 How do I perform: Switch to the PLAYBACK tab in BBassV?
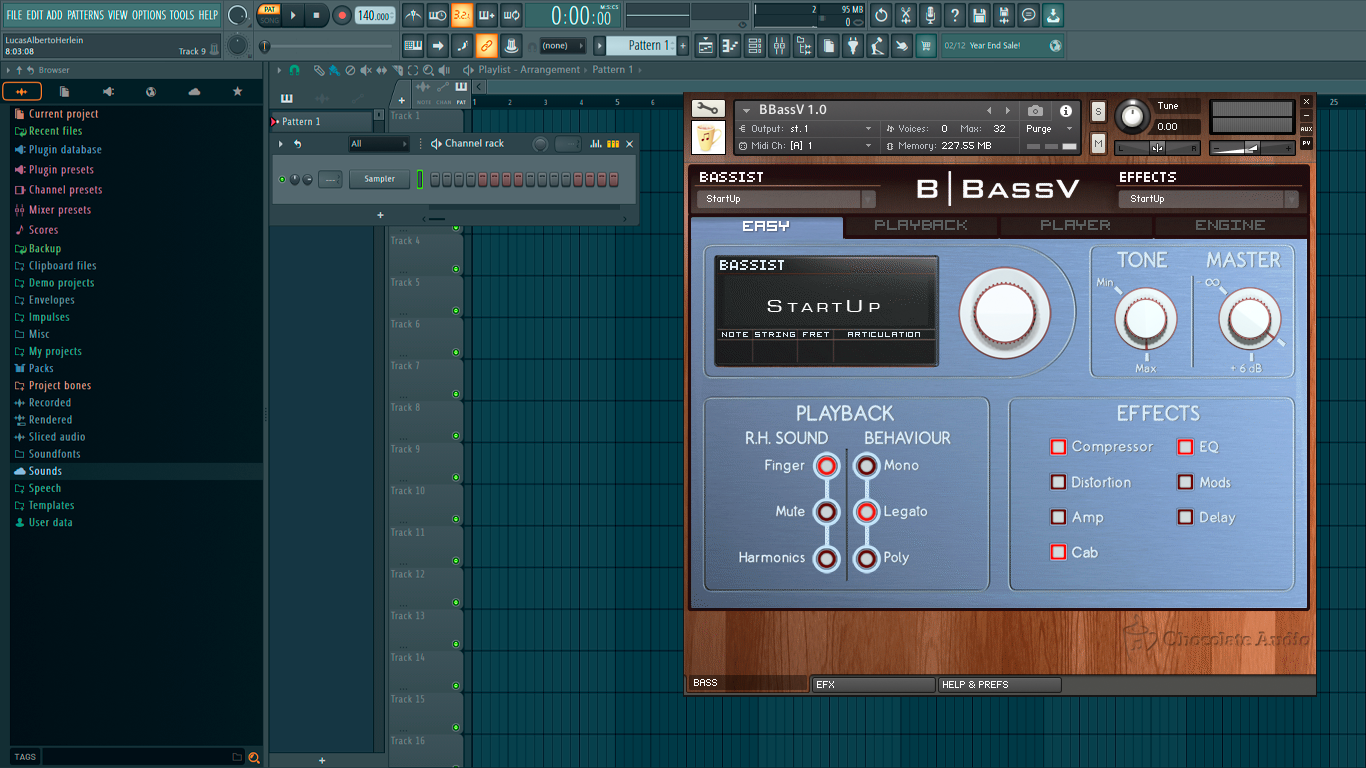921,226
